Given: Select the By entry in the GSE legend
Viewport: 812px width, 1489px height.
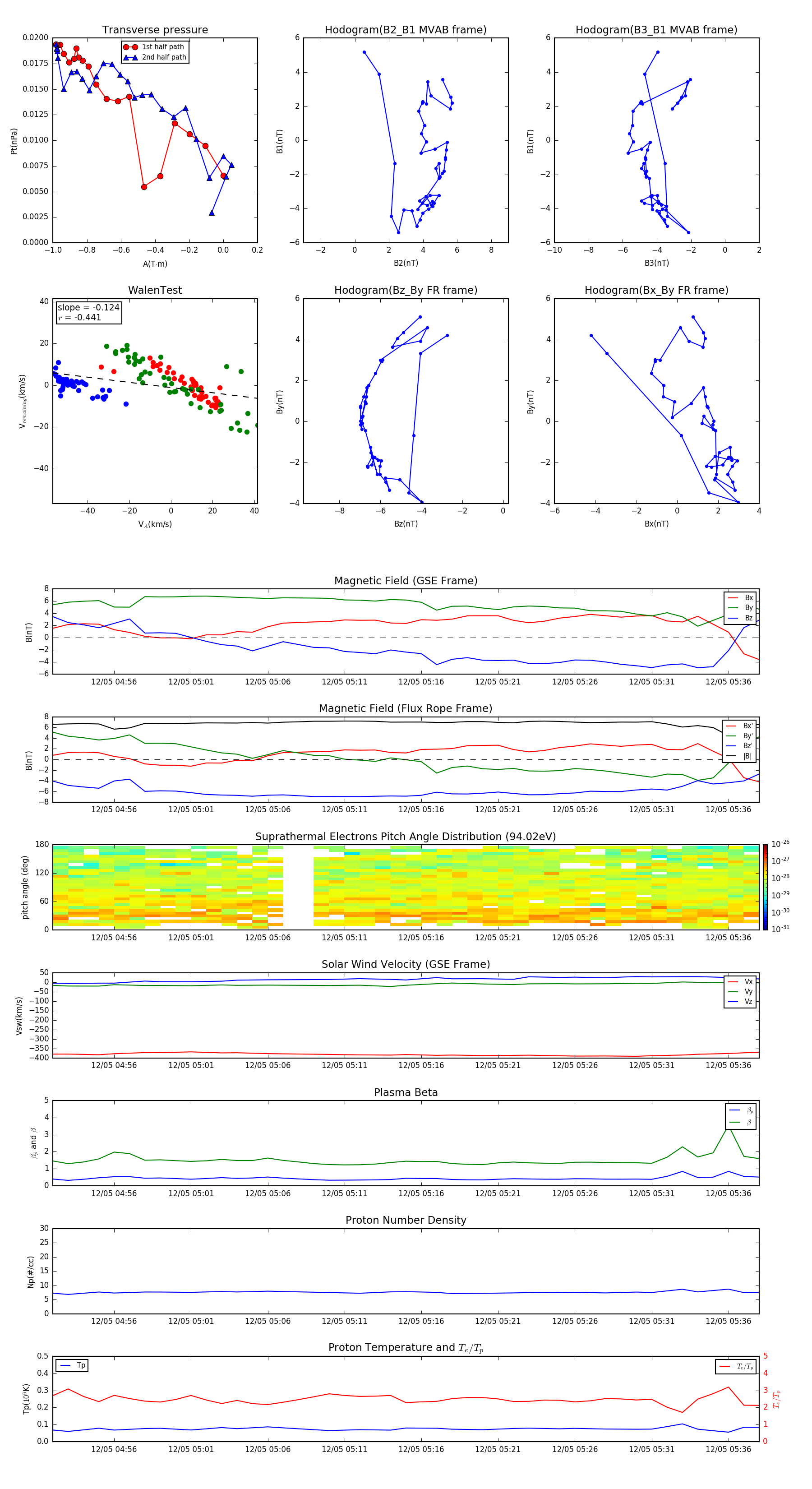Looking at the screenshot, I should [x=740, y=607].
